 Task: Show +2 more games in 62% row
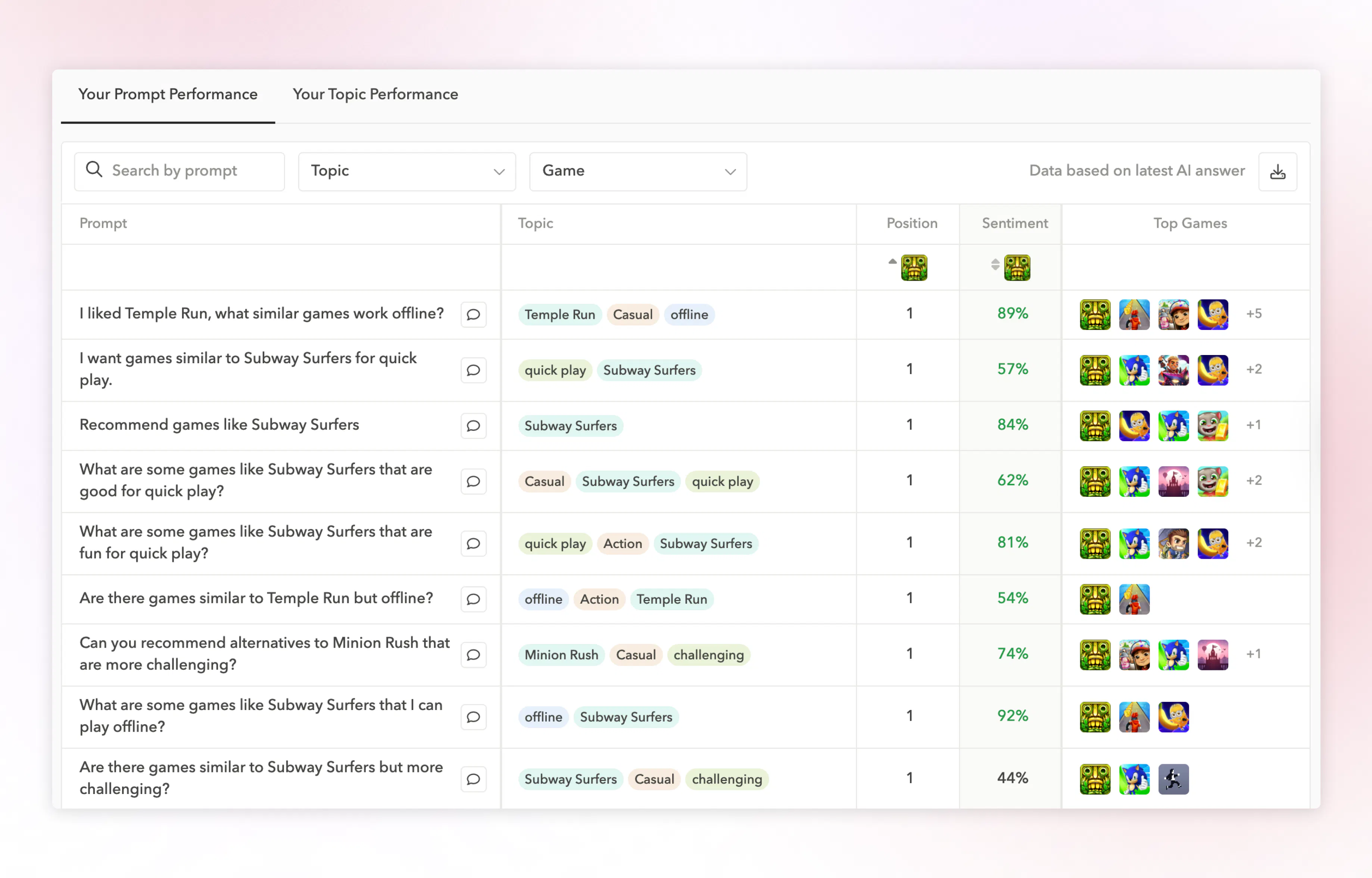pyautogui.click(x=1253, y=480)
